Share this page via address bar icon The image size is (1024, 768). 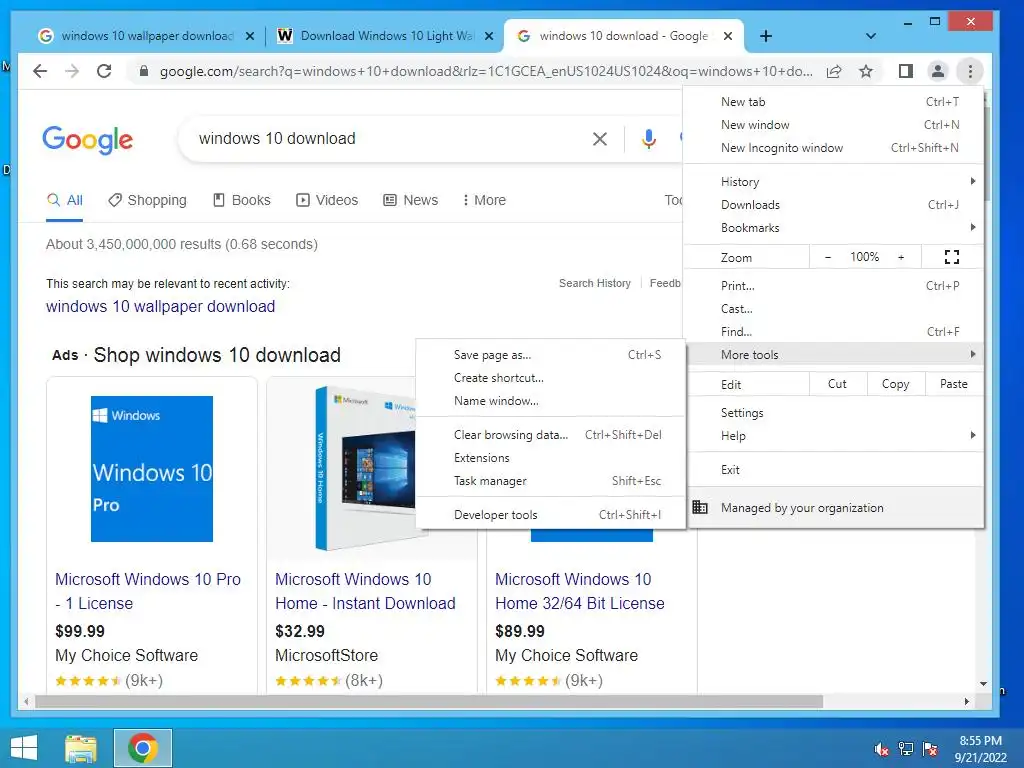pos(834,71)
